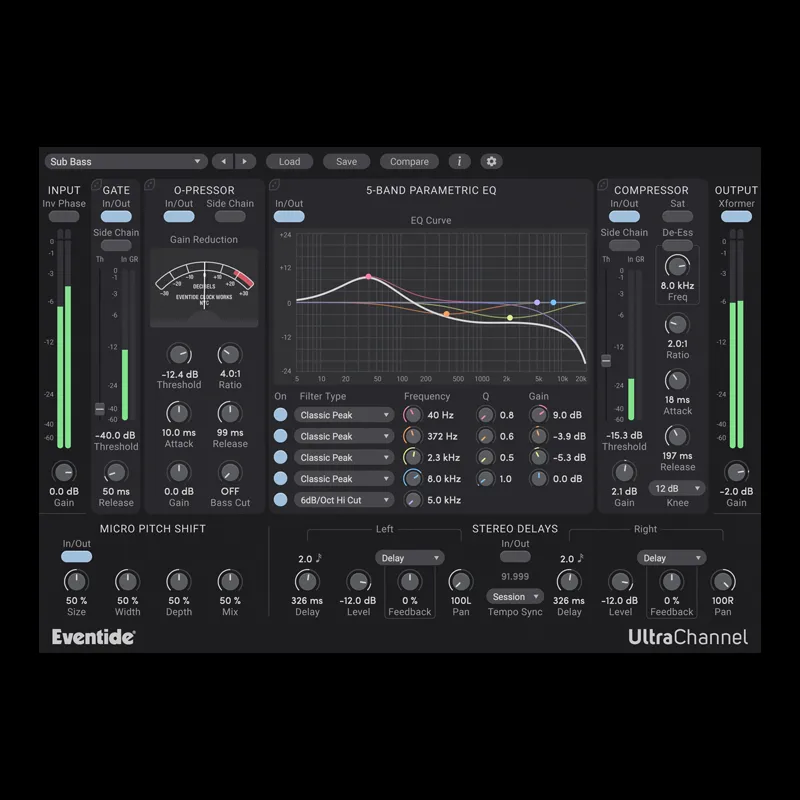This screenshot has width=800, height=800.
Task: Click the Right delay Feedback knob
Action: point(671,581)
